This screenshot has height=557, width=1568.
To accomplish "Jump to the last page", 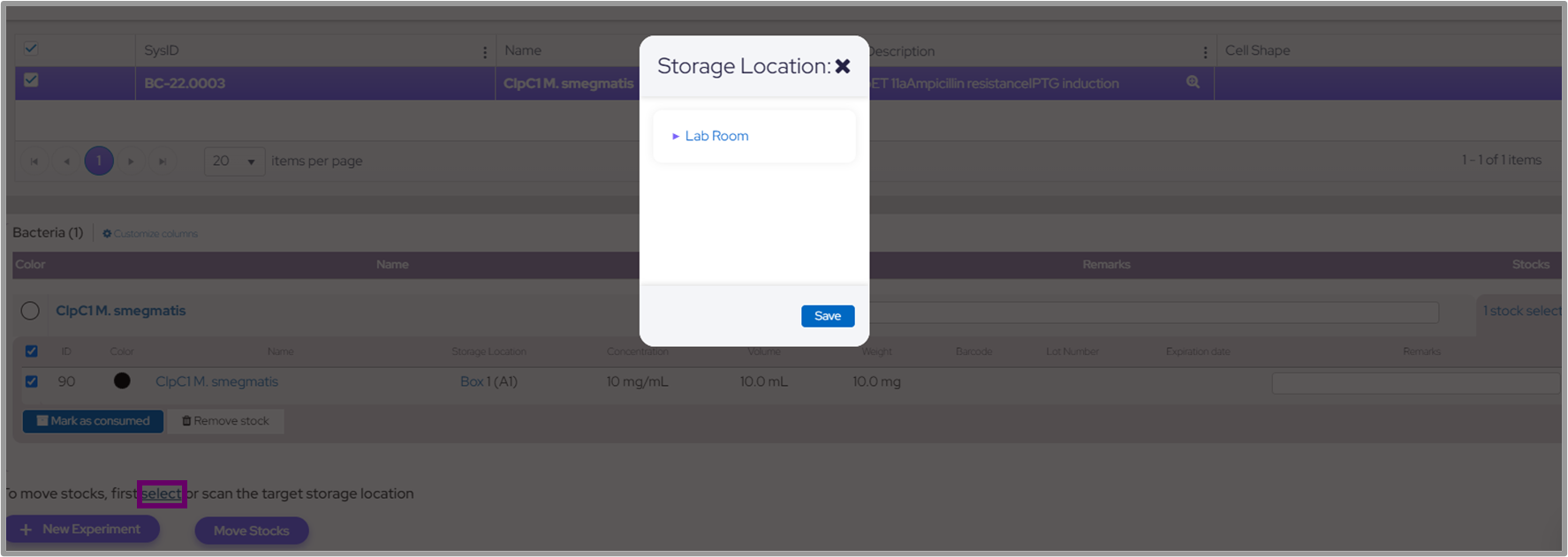I will click(163, 161).
